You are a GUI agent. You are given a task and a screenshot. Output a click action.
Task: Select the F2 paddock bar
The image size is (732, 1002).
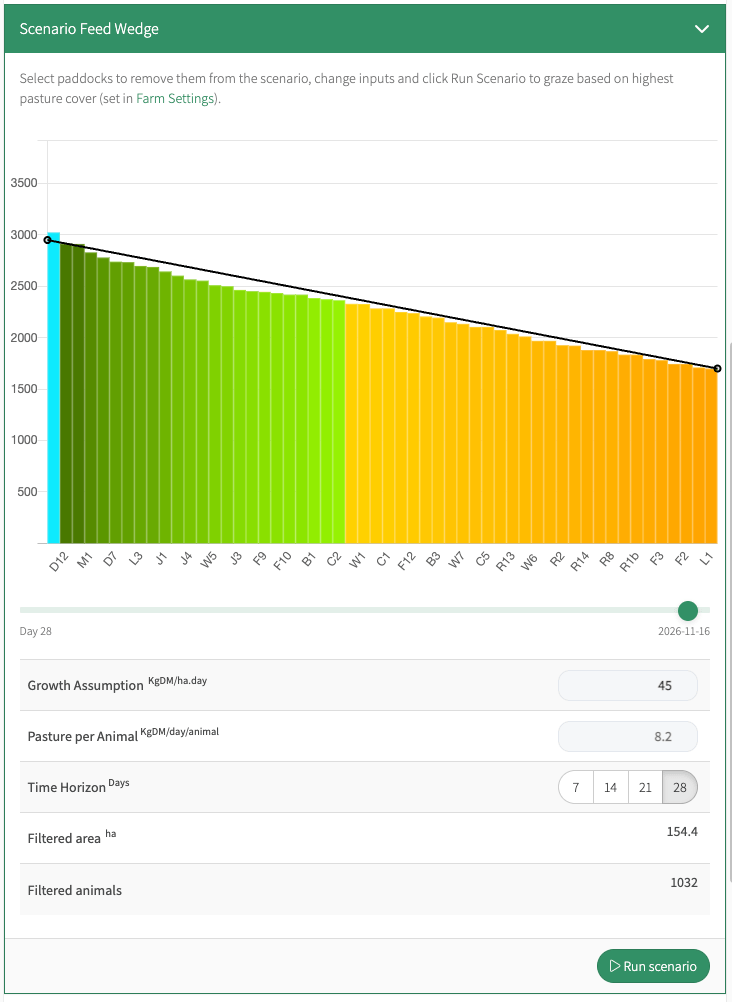tap(674, 454)
